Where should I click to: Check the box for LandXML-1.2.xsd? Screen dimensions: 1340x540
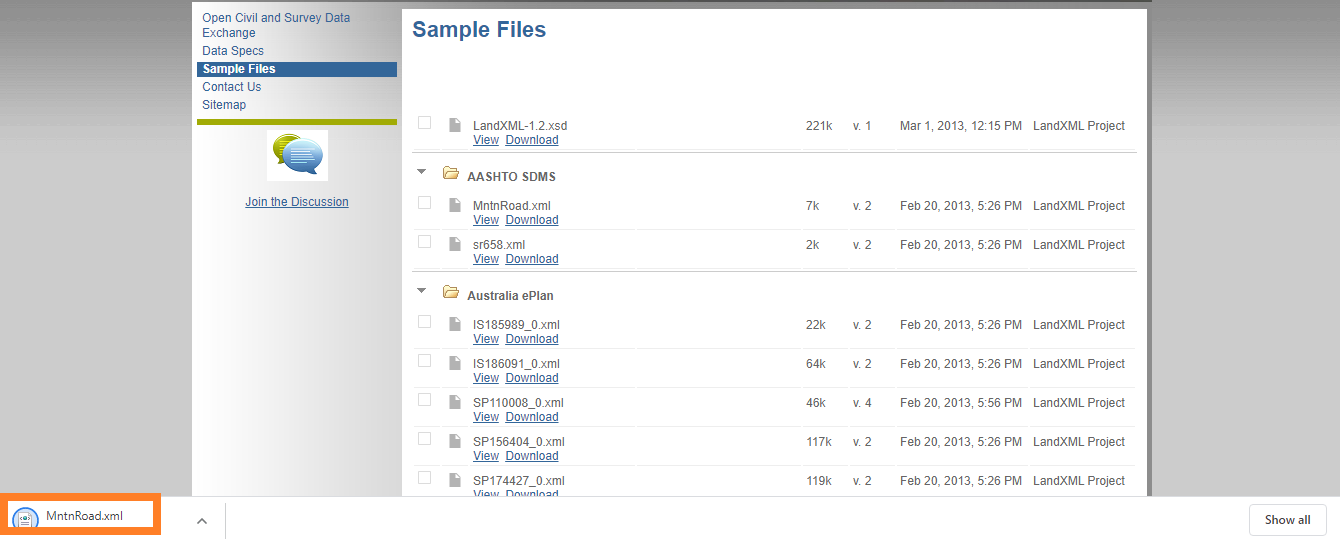tap(425, 123)
